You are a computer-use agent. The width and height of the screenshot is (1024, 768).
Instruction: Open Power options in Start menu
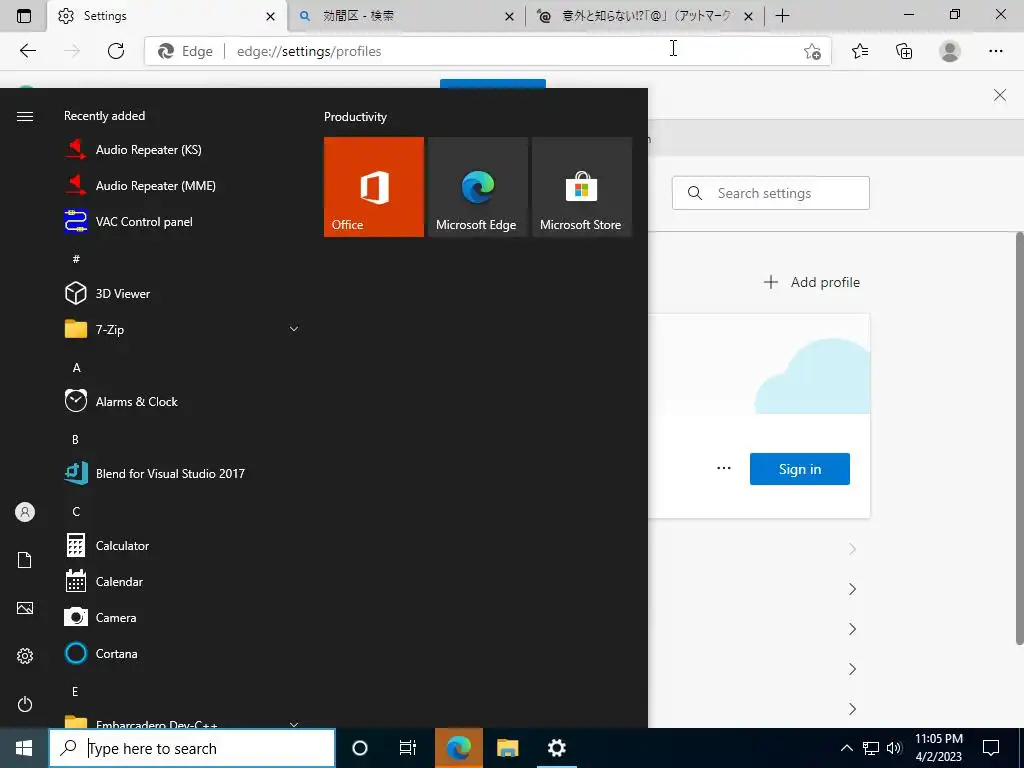(x=25, y=704)
